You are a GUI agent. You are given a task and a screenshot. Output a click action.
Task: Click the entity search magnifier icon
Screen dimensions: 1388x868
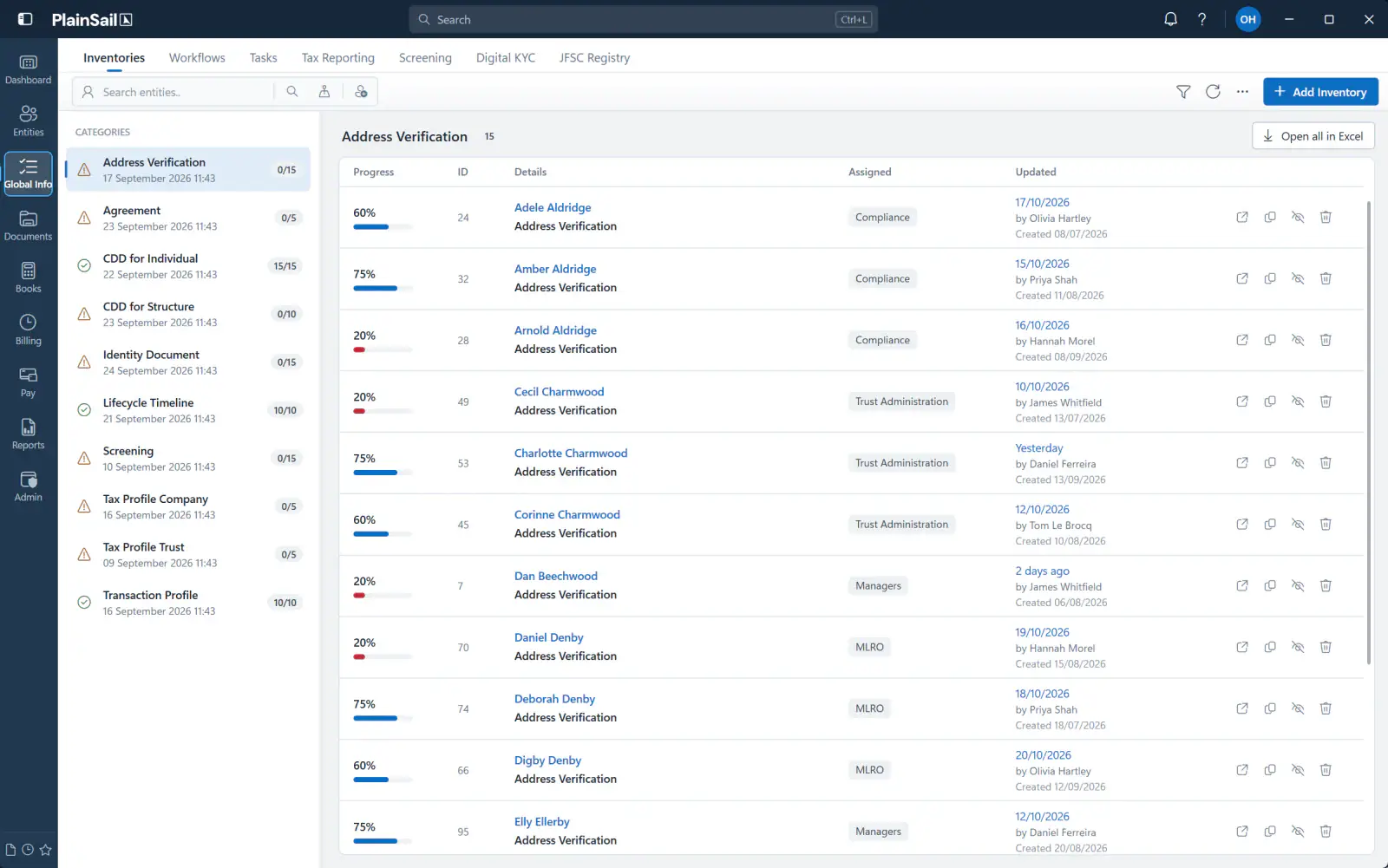click(x=292, y=92)
